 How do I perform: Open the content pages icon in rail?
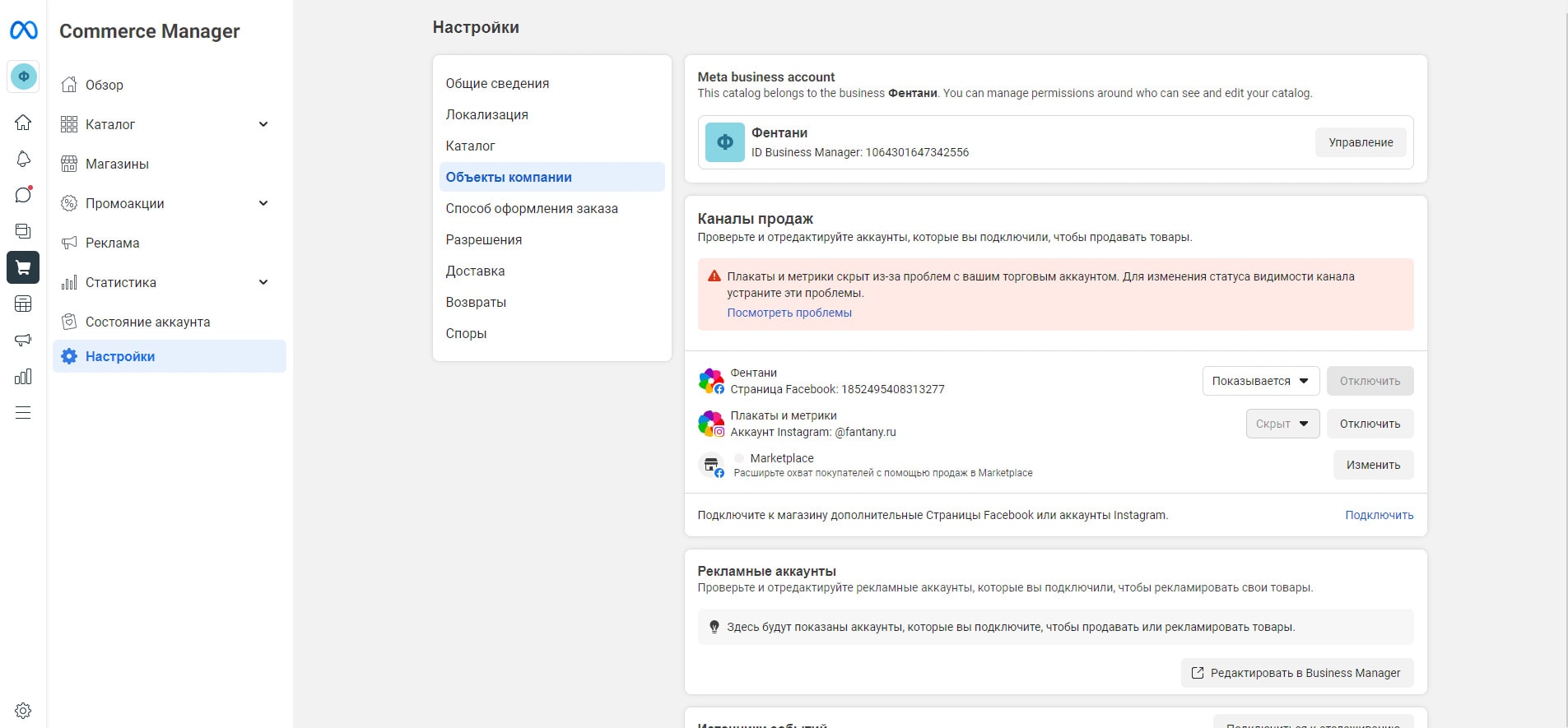(23, 231)
